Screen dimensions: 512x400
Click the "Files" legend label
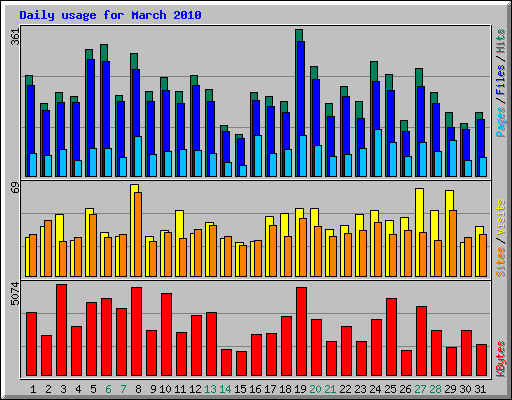tap(500, 79)
